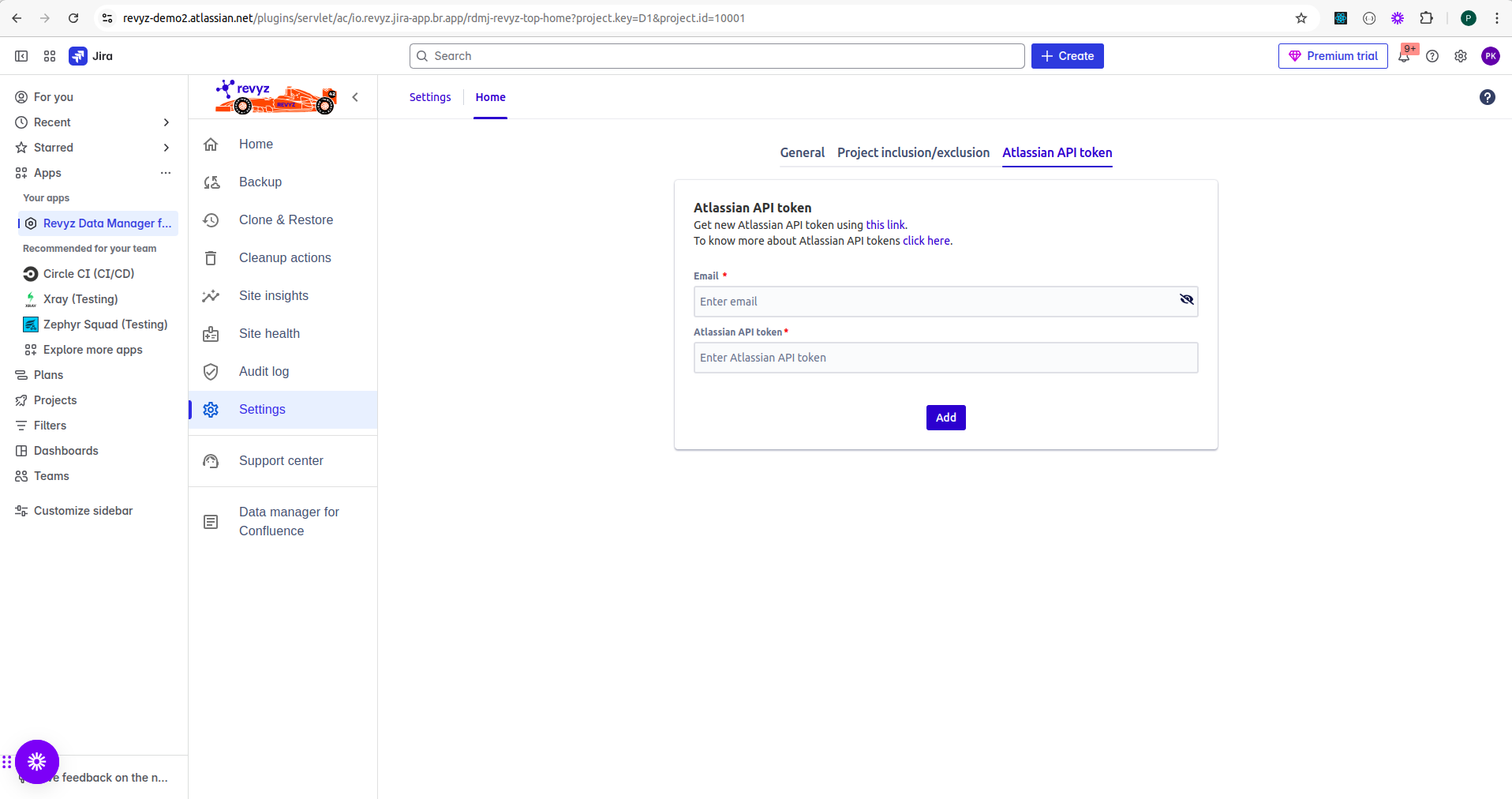Click the Backup icon in Revyz sidebar
Screen dimensions: 1512x799
point(211,182)
